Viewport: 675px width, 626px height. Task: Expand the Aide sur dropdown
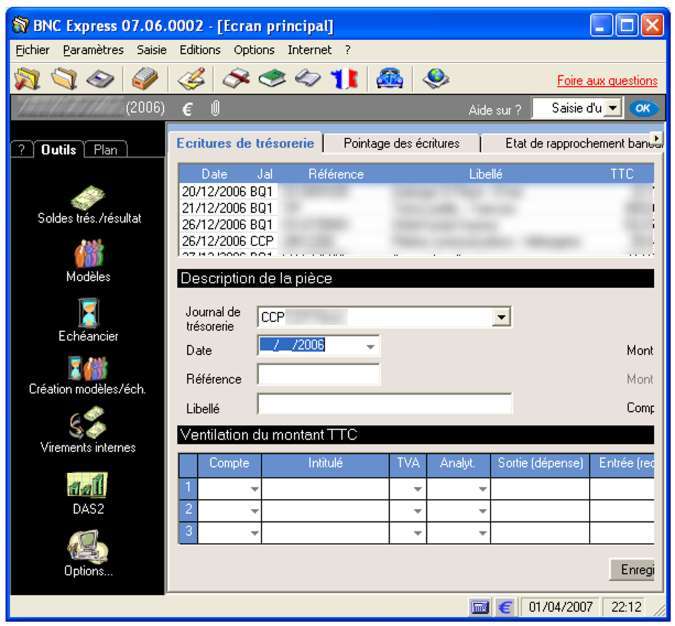point(612,108)
